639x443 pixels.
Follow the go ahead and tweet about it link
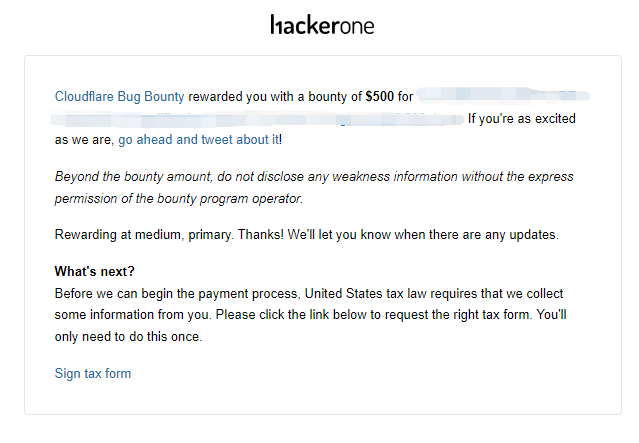[199, 140]
